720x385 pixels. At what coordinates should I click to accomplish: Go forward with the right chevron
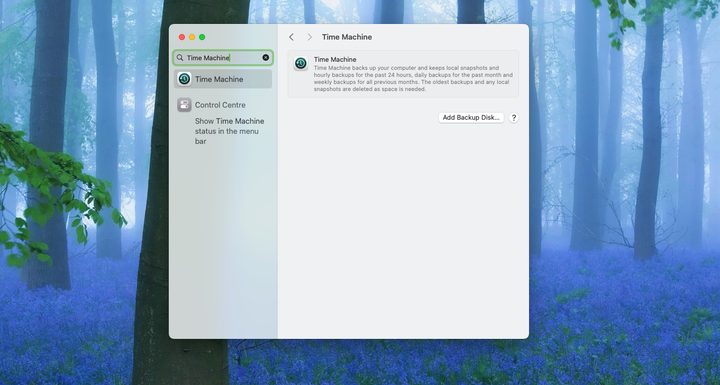tap(309, 37)
